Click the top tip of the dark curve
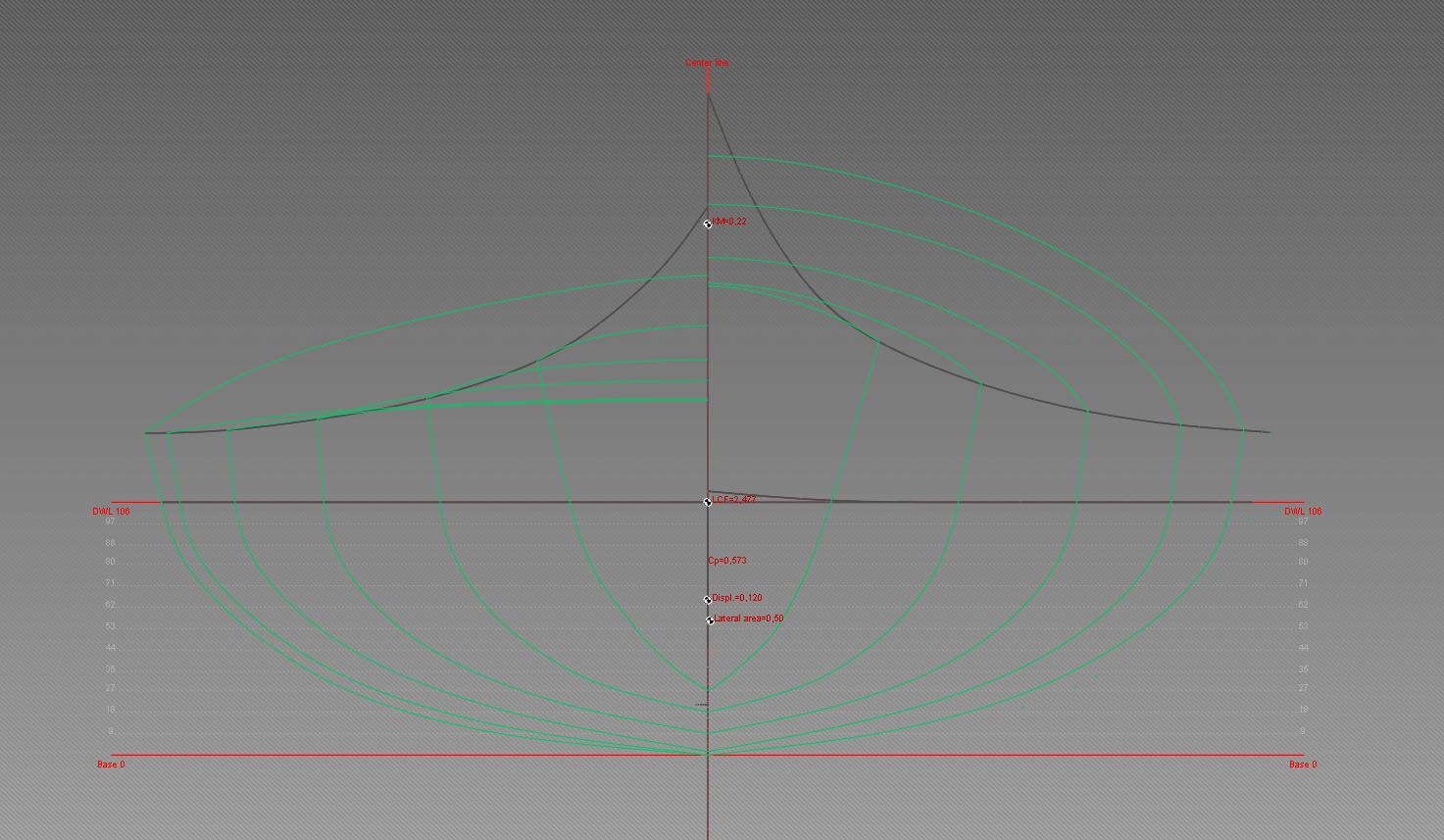 pyautogui.click(x=708, y=94)
